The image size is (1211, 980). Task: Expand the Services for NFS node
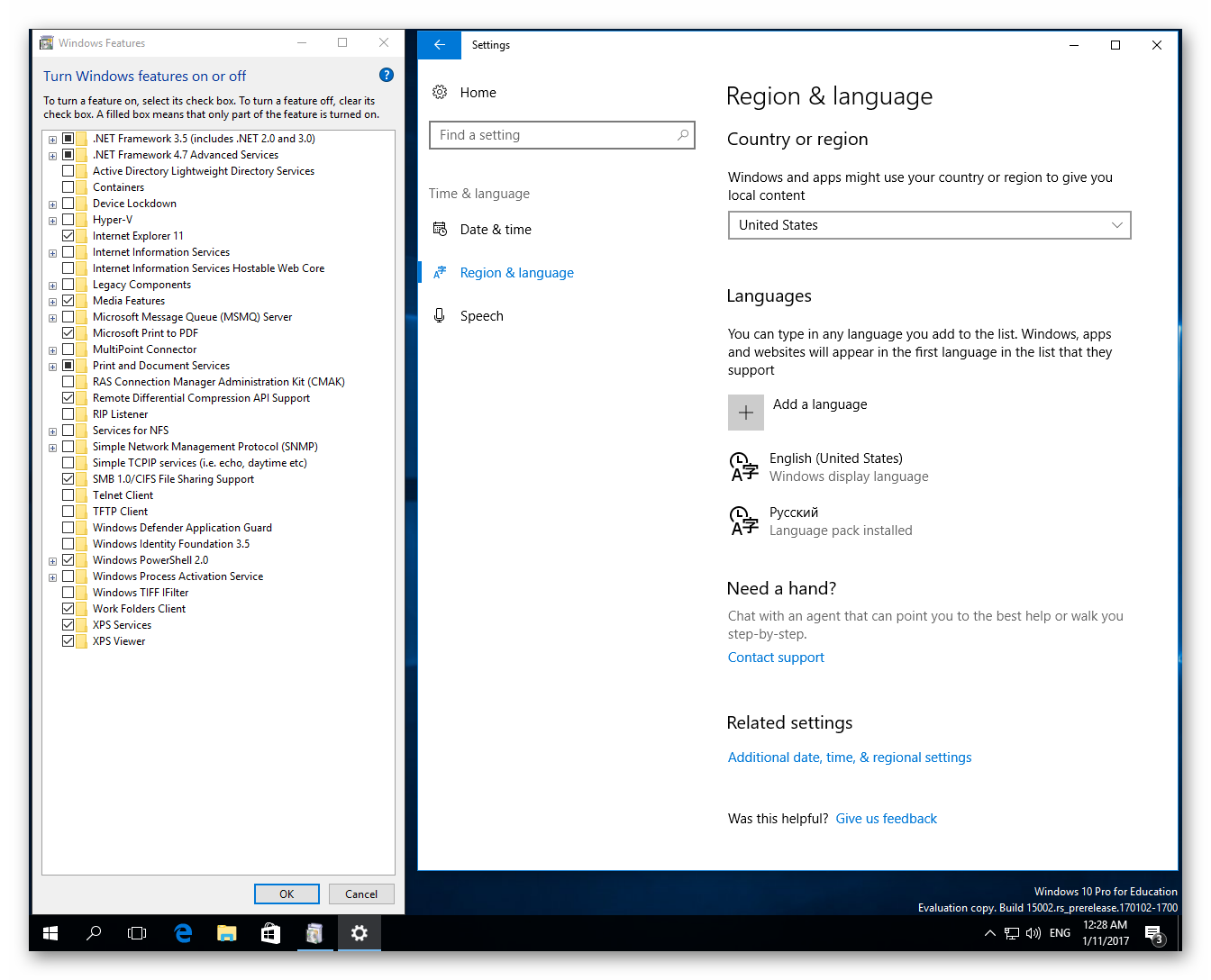tap(52, 431)
